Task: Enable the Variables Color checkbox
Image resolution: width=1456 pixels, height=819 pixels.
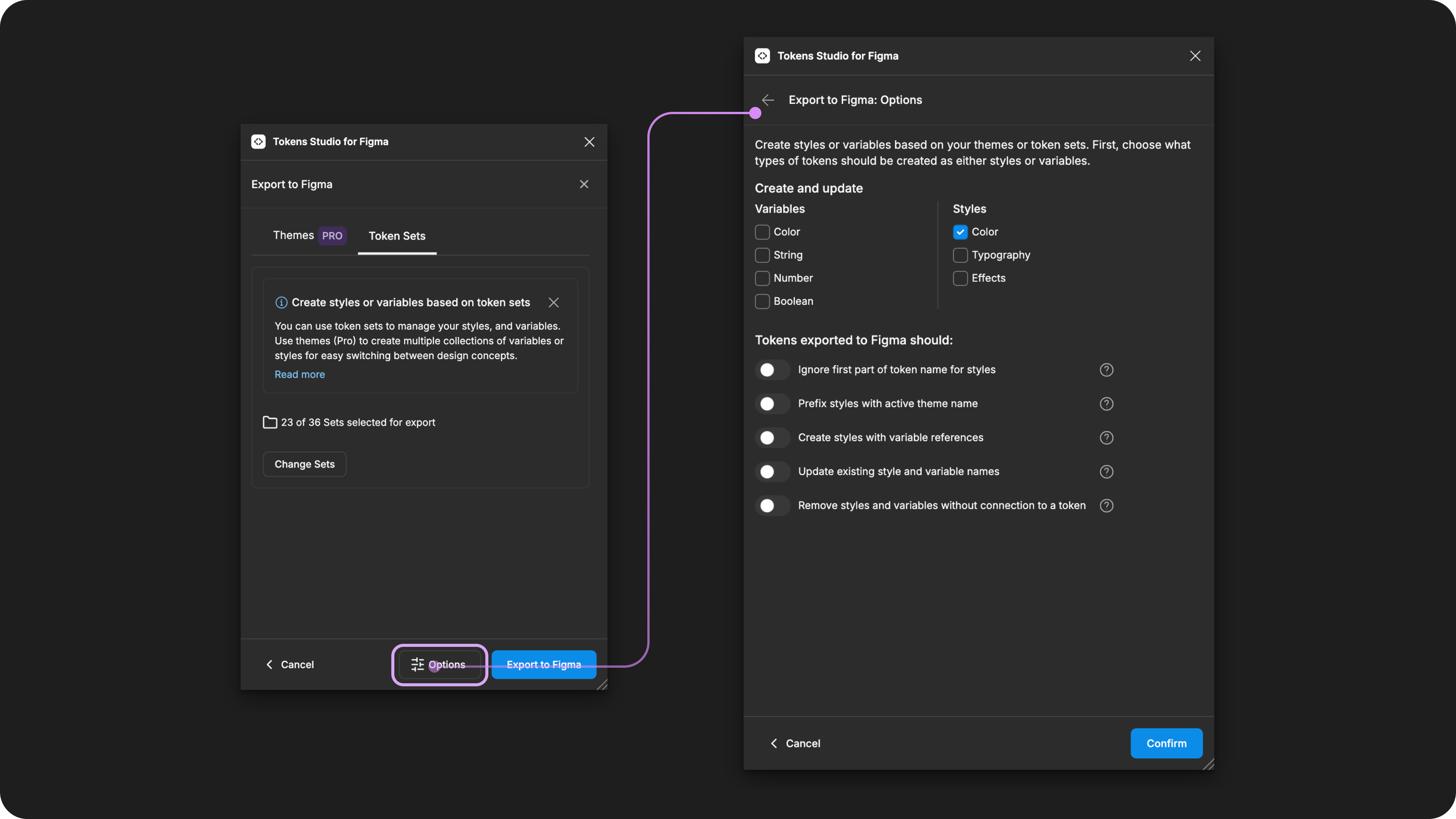Action: point(762,232)
